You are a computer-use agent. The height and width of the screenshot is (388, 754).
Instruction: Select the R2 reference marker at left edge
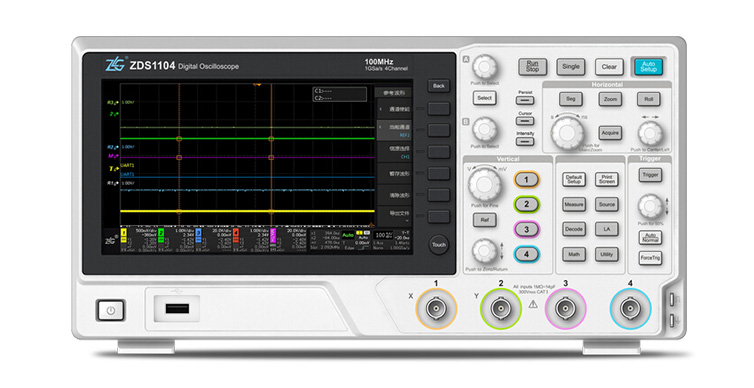113,147
